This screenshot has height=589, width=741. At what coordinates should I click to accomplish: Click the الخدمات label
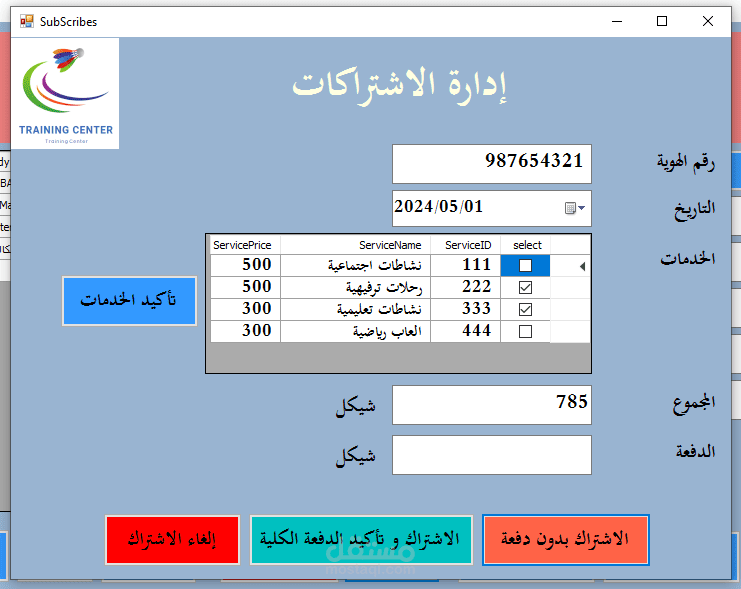tap(688, 258)
